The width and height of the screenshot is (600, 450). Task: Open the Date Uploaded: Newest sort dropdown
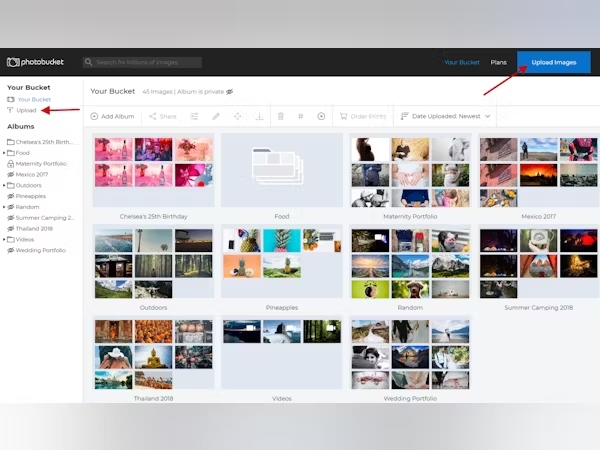pyautogui.click(x=445, y=116)
